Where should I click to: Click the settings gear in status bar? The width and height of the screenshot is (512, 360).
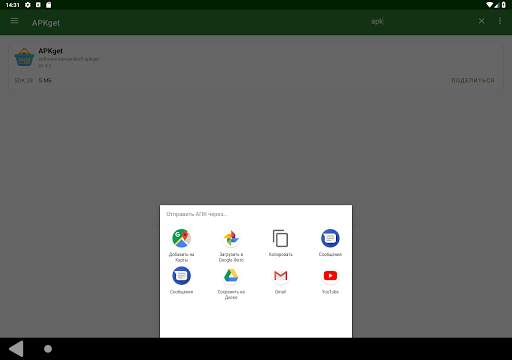point(28,5)
